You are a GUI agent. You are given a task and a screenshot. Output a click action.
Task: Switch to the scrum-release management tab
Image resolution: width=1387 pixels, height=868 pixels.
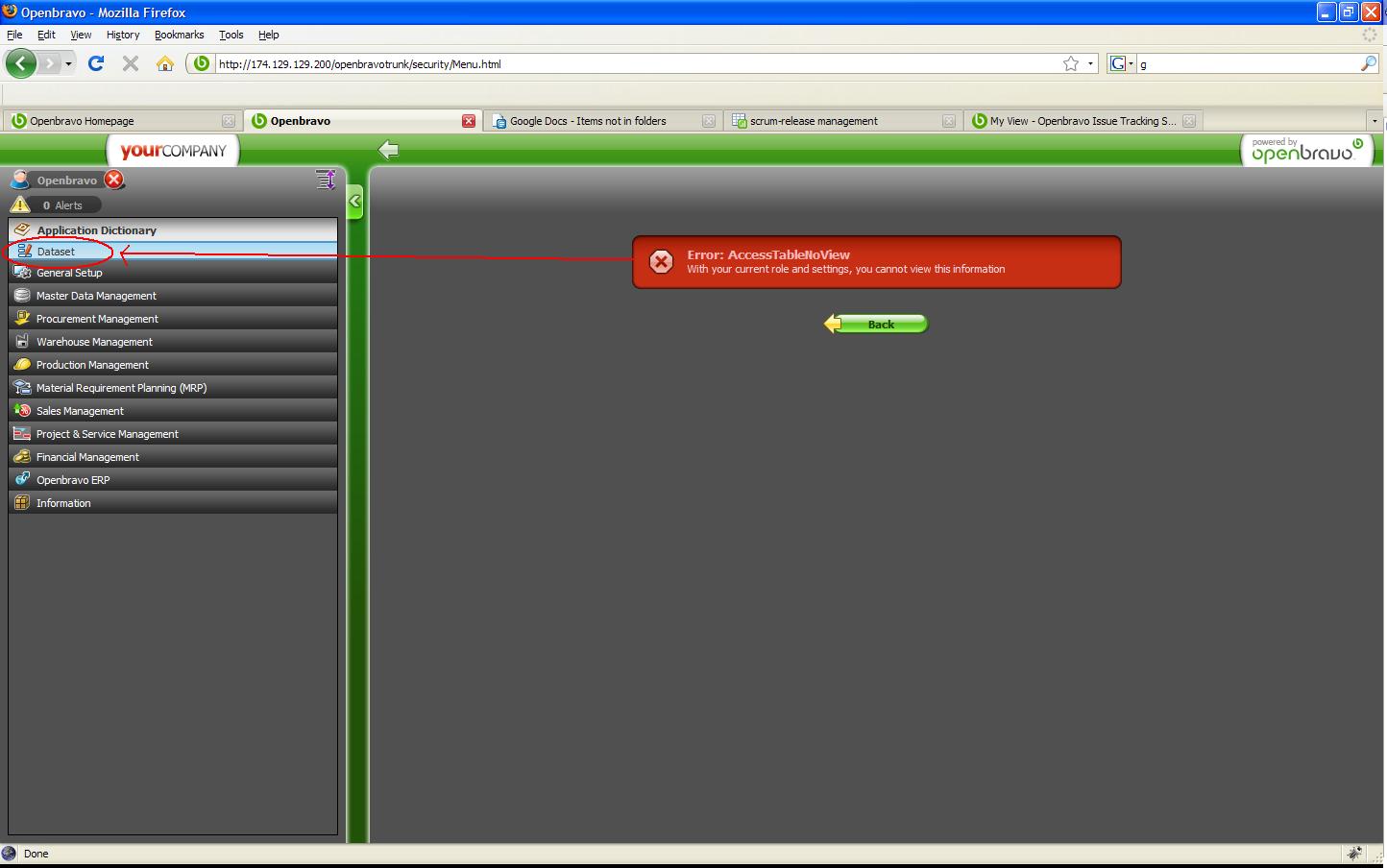coord(814,121)
